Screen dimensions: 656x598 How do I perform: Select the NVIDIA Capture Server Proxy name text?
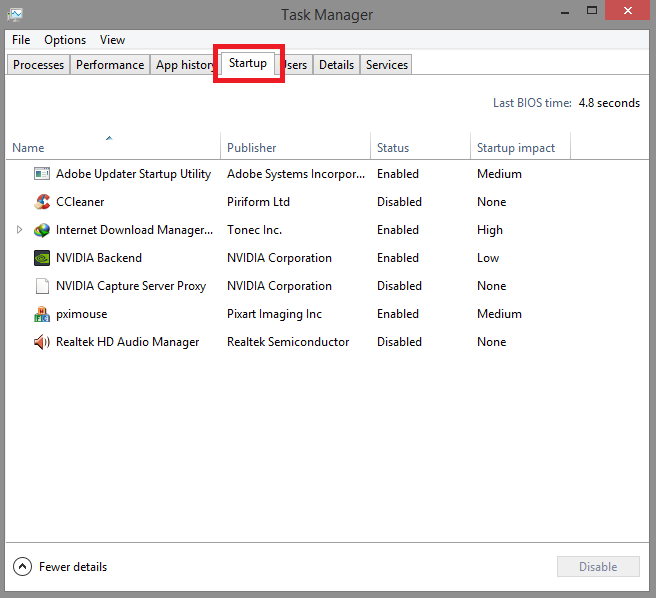coord(131,286)
